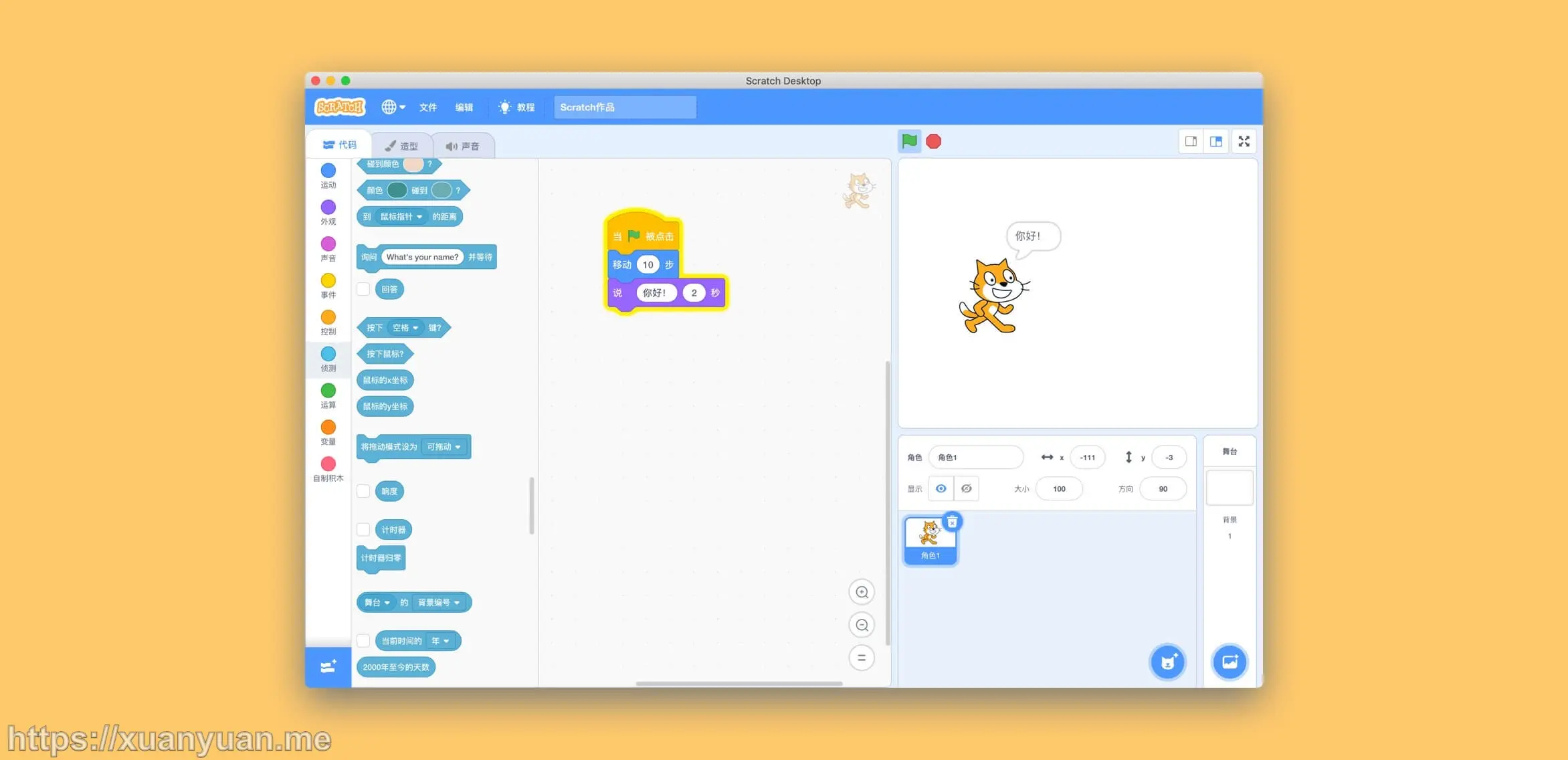Image resolution: width=1568 pixels, height=760 pixels.
Task: Switch to the 声音 sounds tab
Action: pos(463,146)
